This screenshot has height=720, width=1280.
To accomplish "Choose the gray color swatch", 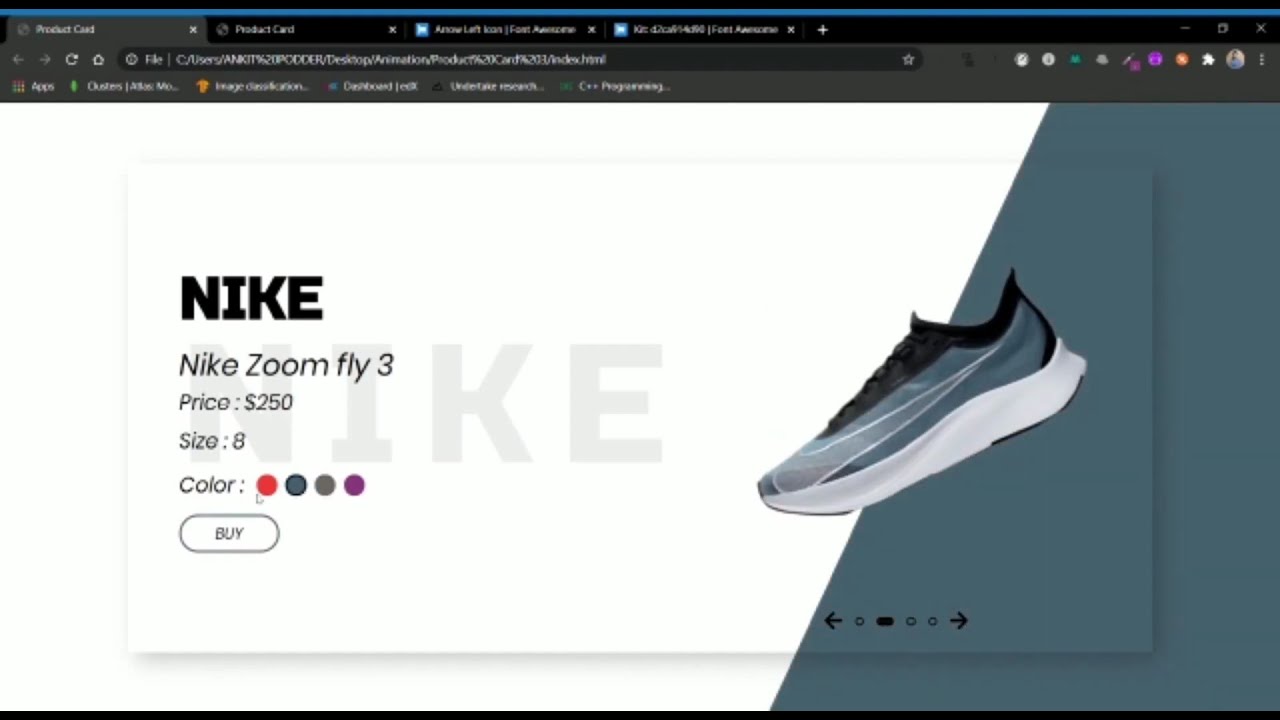I will 325,485.
